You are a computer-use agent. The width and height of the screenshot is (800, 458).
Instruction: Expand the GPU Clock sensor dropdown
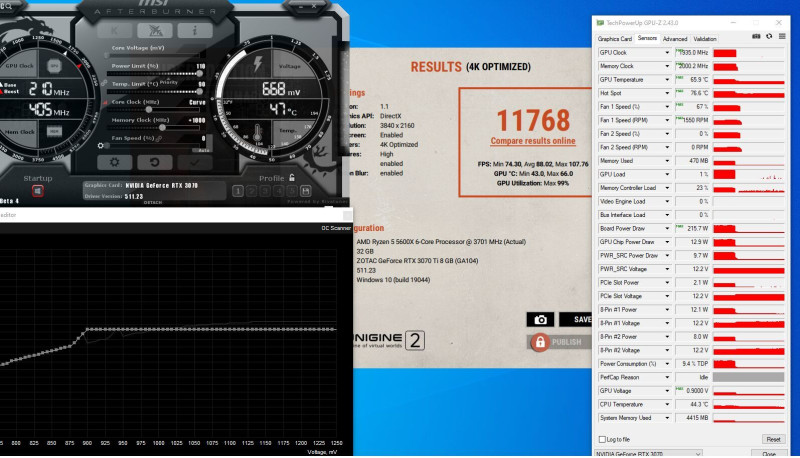point(667,53)
